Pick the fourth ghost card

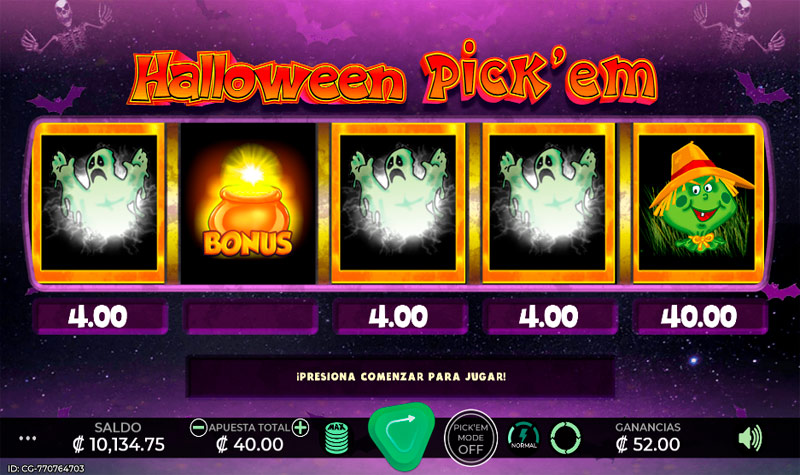coord(548,203)
